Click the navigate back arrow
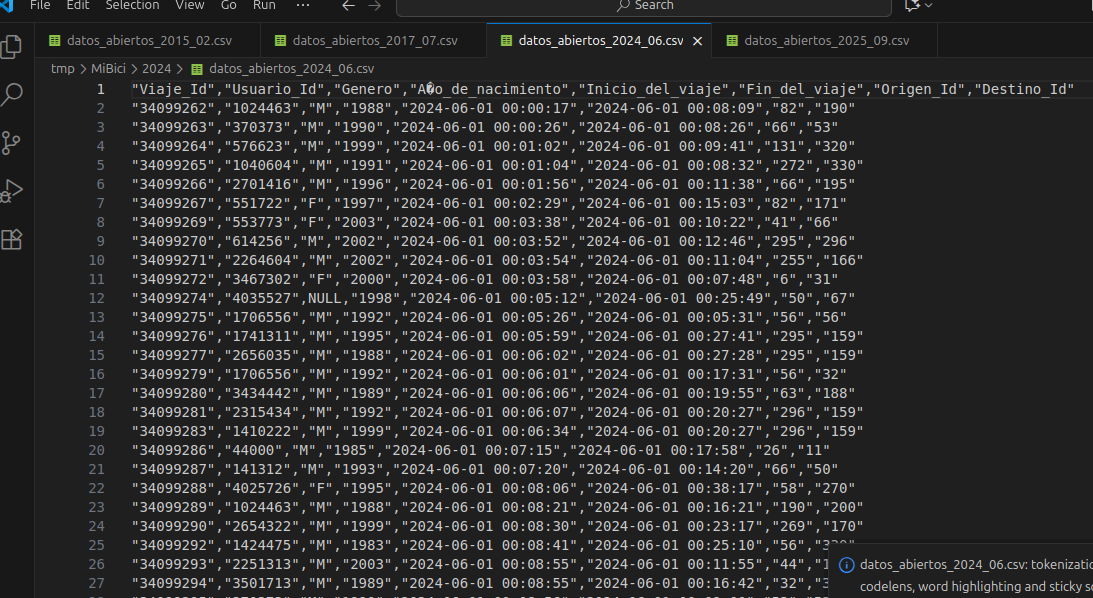 pyautogui.click(x=348, y=6)
